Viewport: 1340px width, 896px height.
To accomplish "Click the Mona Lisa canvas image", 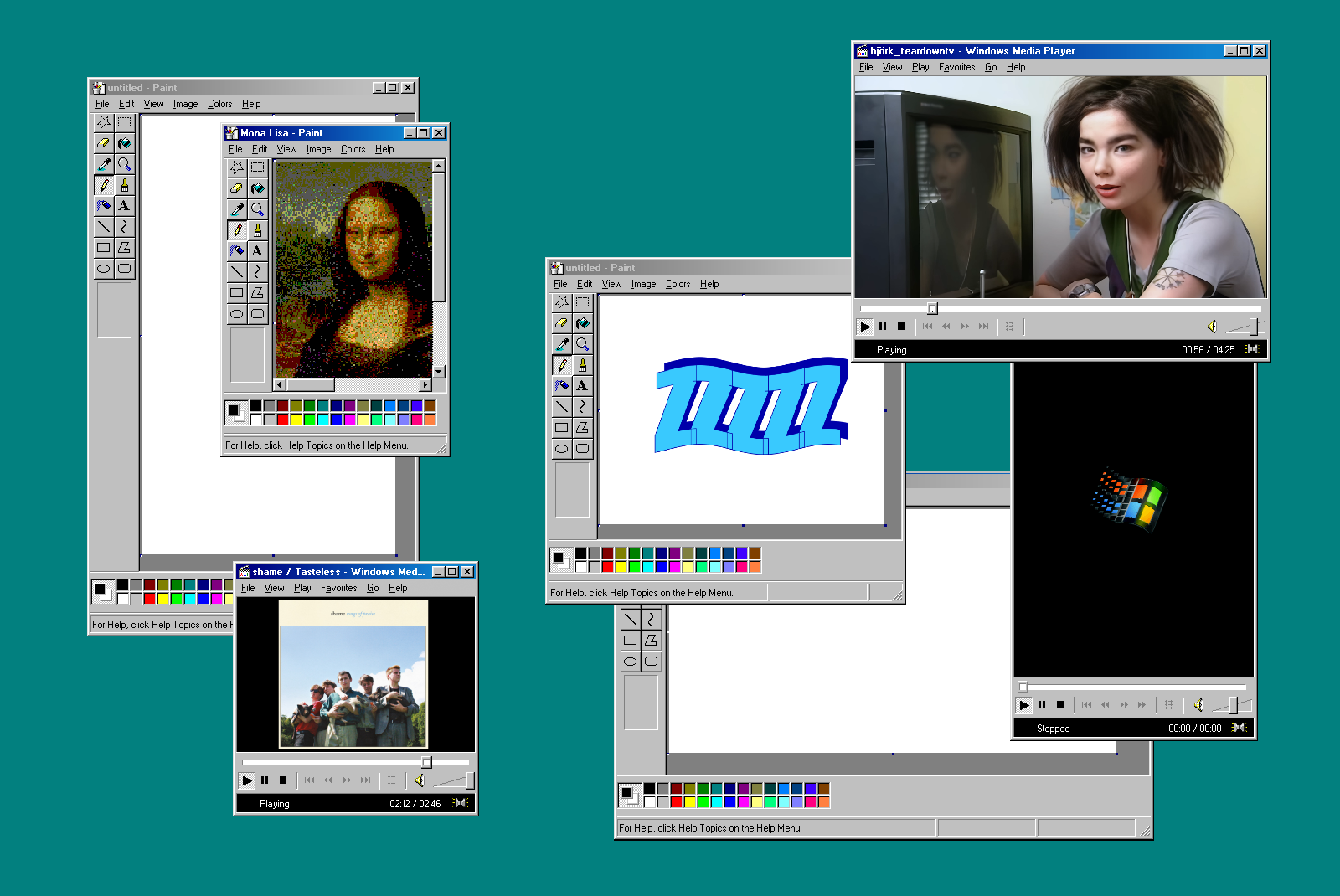I will coord(353,270).
